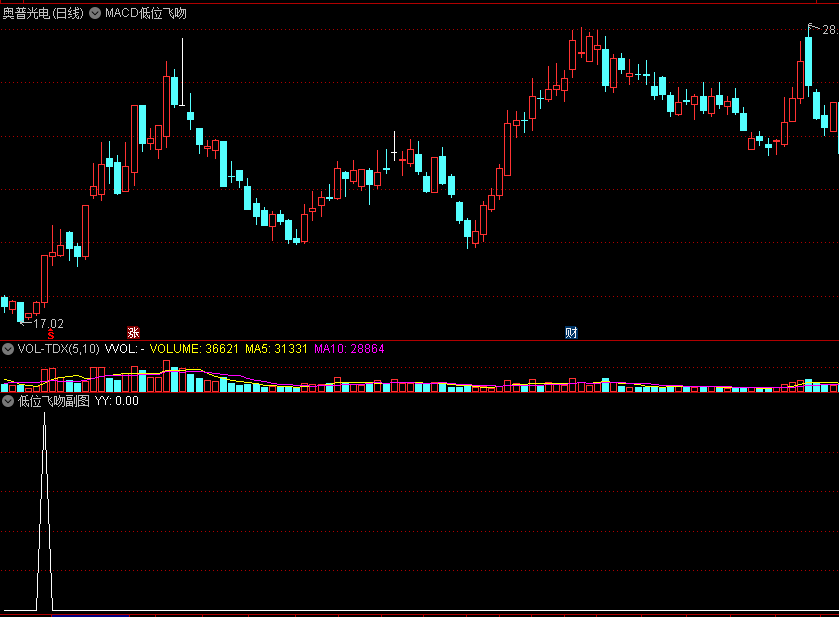
Task: Open the VOL-TDX indicator dropdown arrow
Action: [8, 349]
